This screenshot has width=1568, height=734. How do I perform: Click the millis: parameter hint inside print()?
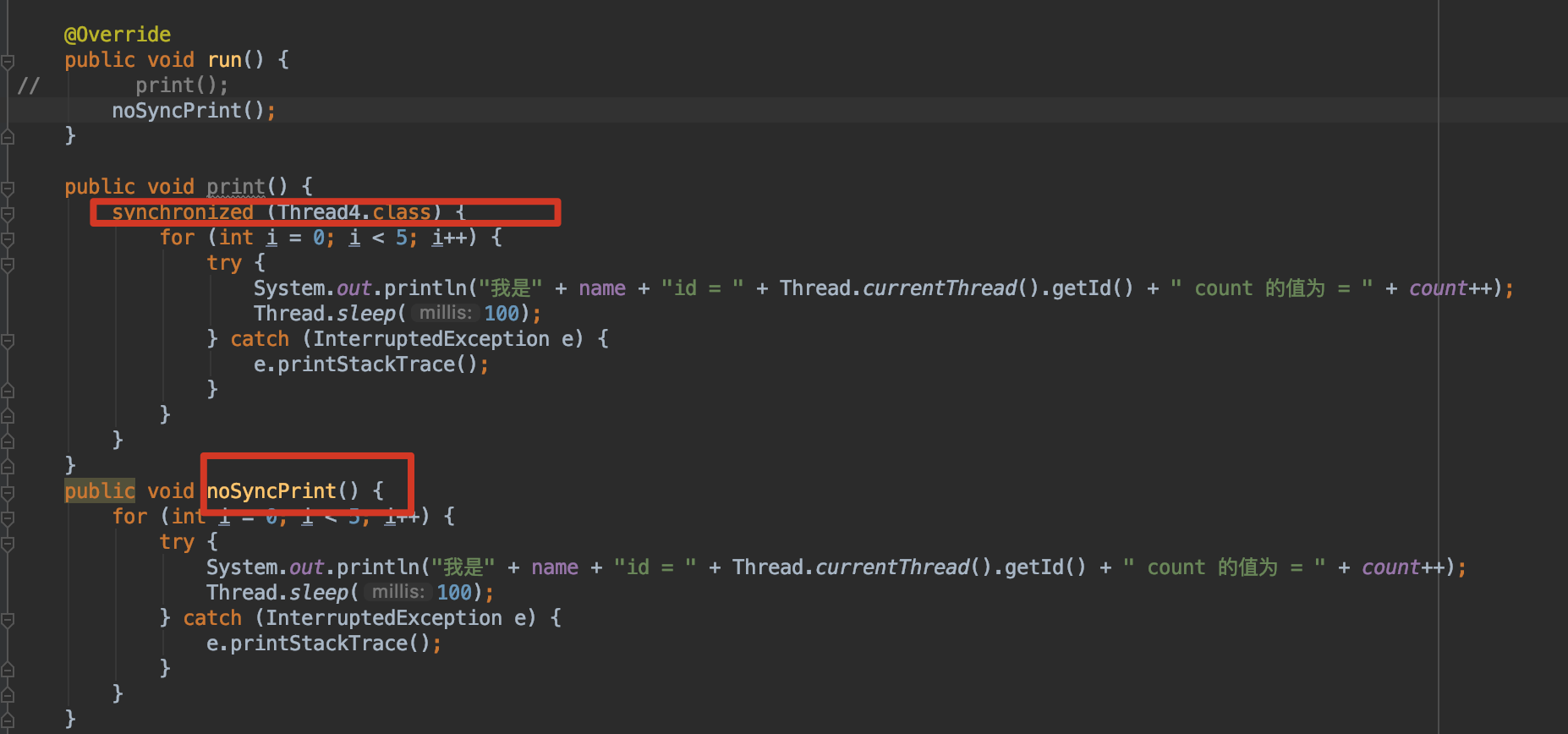click(445, 314)
